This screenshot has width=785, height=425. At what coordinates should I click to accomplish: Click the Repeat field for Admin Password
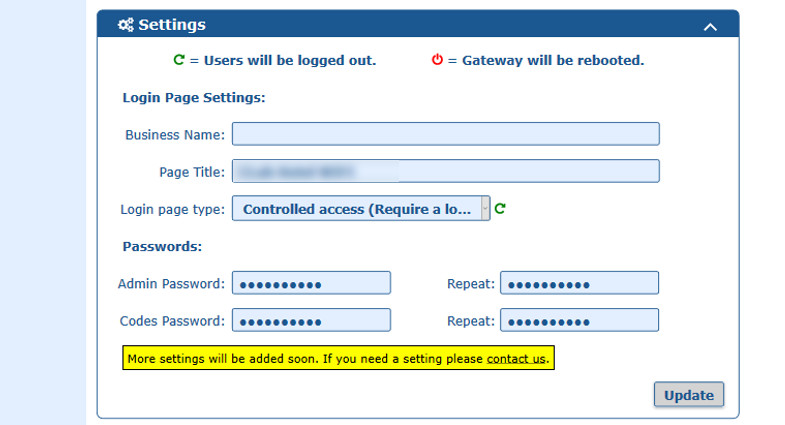click(579, 283)
